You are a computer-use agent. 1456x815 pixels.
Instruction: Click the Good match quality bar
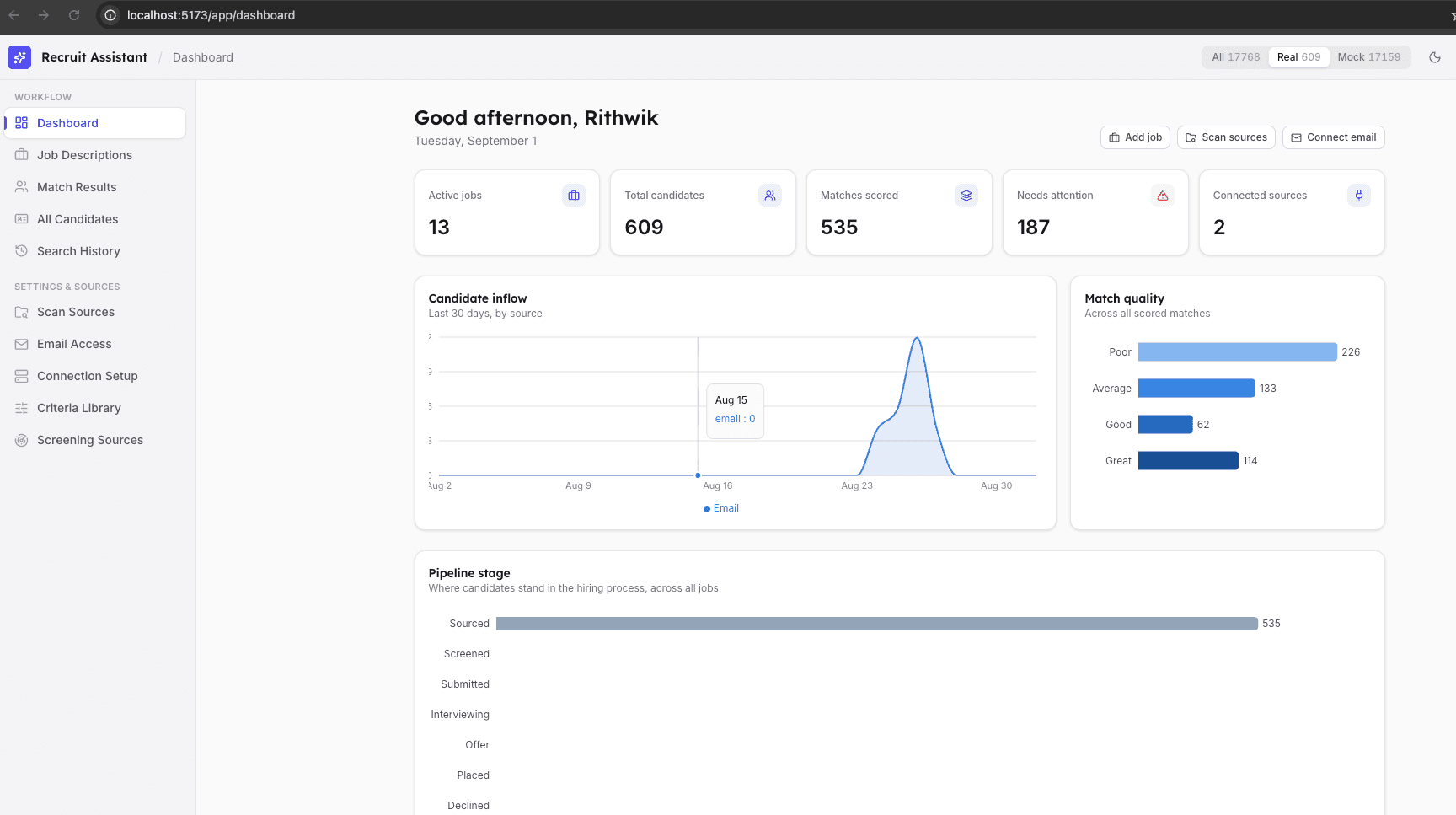coord(1165,425)
